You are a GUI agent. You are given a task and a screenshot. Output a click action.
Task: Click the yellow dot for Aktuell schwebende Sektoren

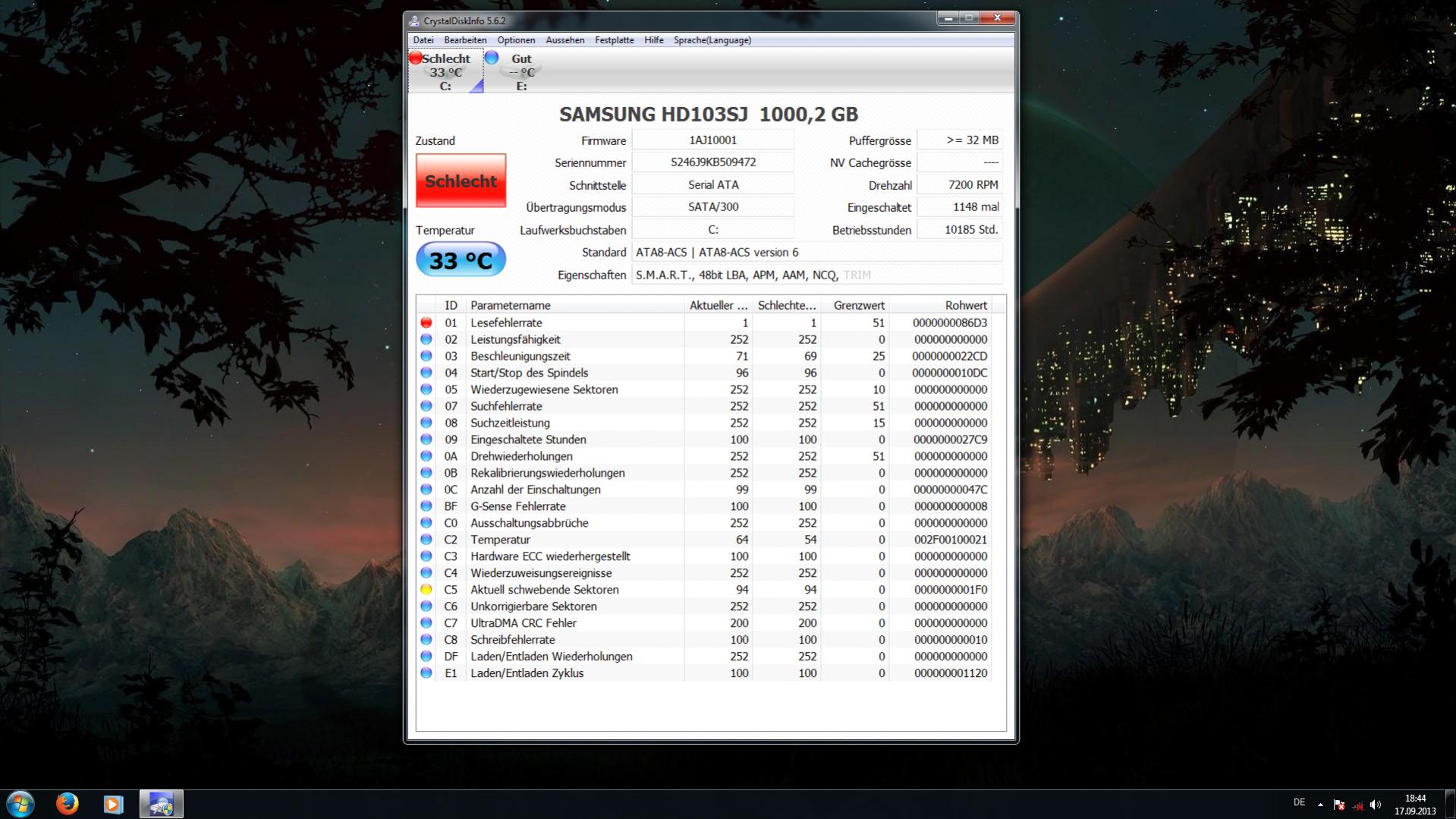point(426,590)
